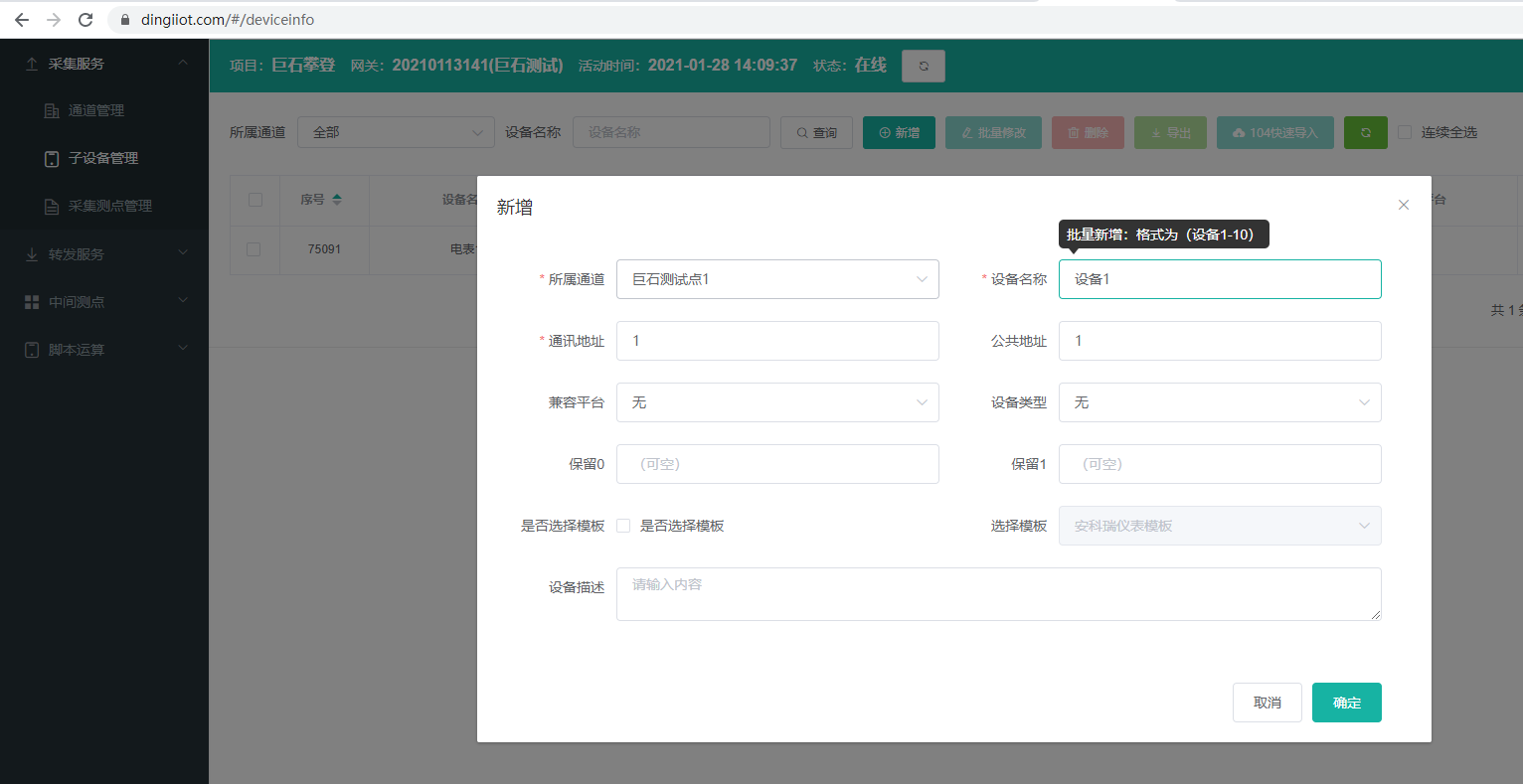
Task: Close the 新增 dialog with X icon
Action: tap(1403, 205)
